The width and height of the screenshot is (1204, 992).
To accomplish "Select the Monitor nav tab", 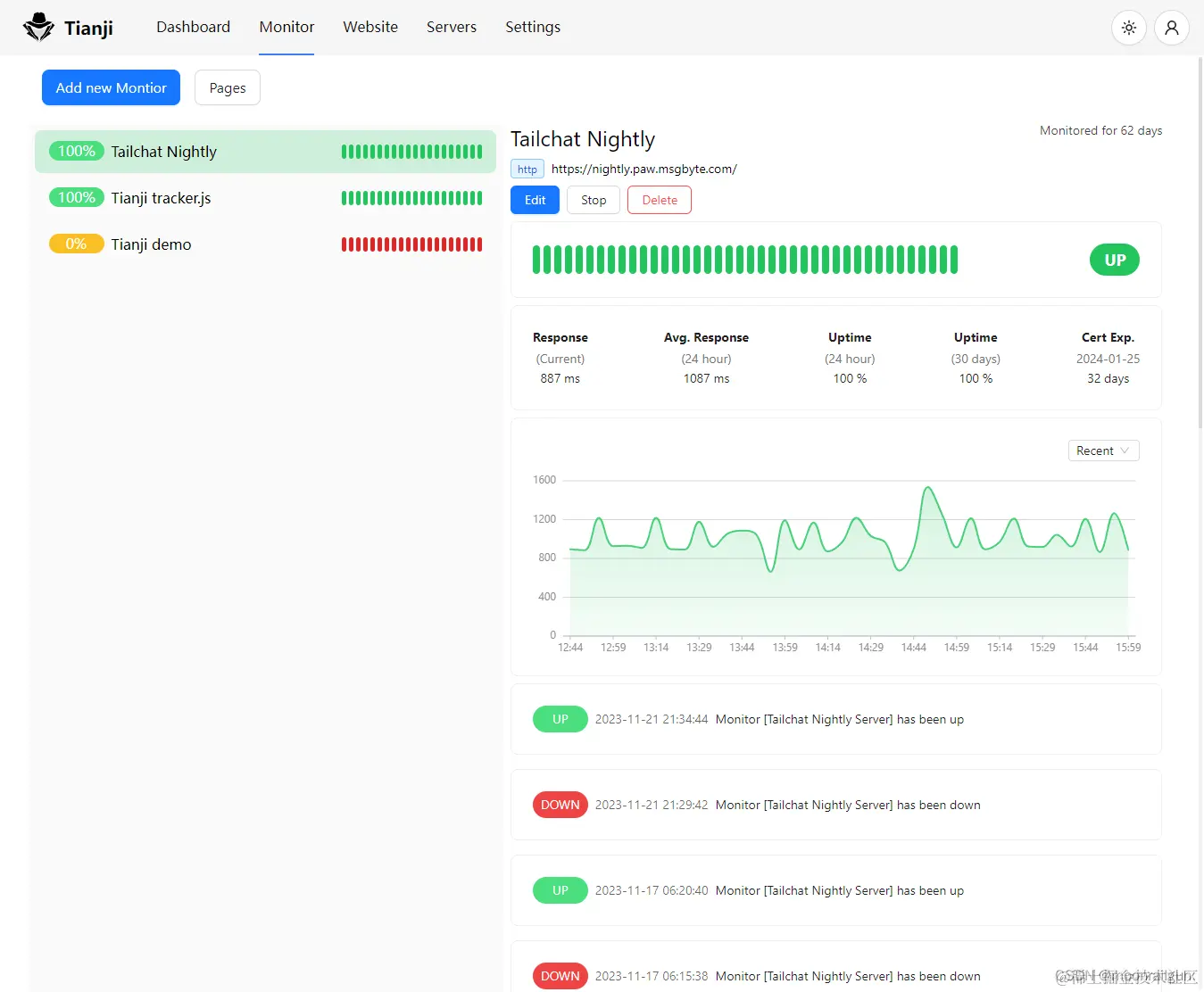I will [x=286, y=27].
